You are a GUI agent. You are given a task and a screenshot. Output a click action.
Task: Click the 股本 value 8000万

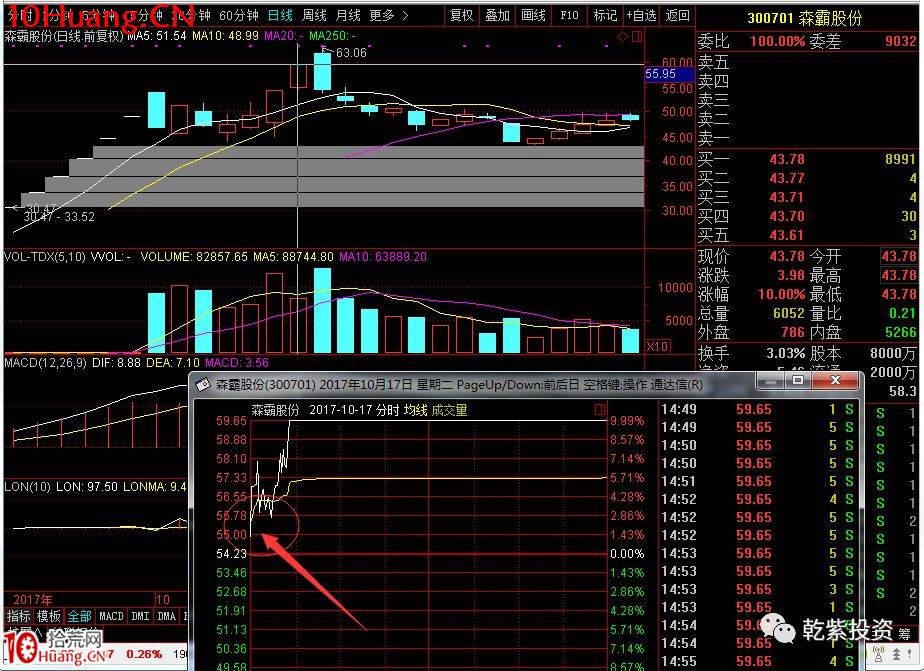click(x=893, y=353)
